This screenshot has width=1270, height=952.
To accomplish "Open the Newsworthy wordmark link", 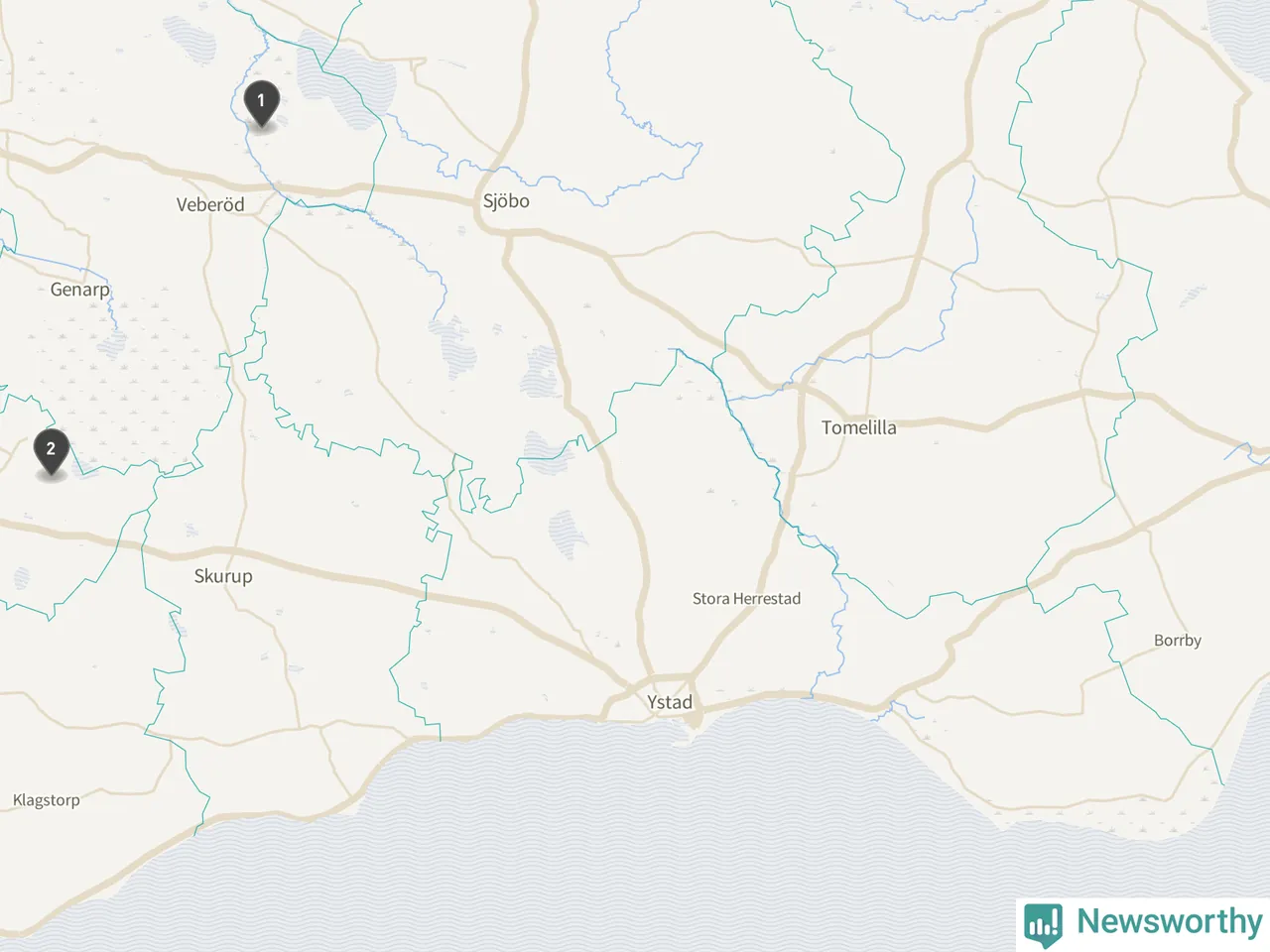I will (1169, 921).
